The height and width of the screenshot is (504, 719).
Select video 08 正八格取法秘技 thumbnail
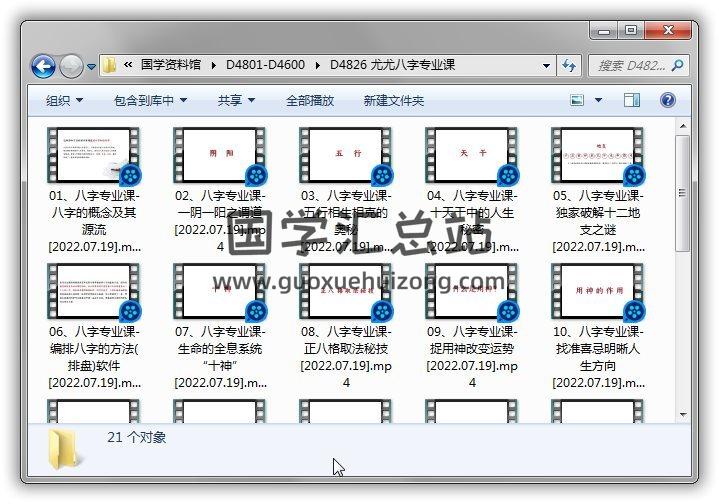(x=346, y=291)
